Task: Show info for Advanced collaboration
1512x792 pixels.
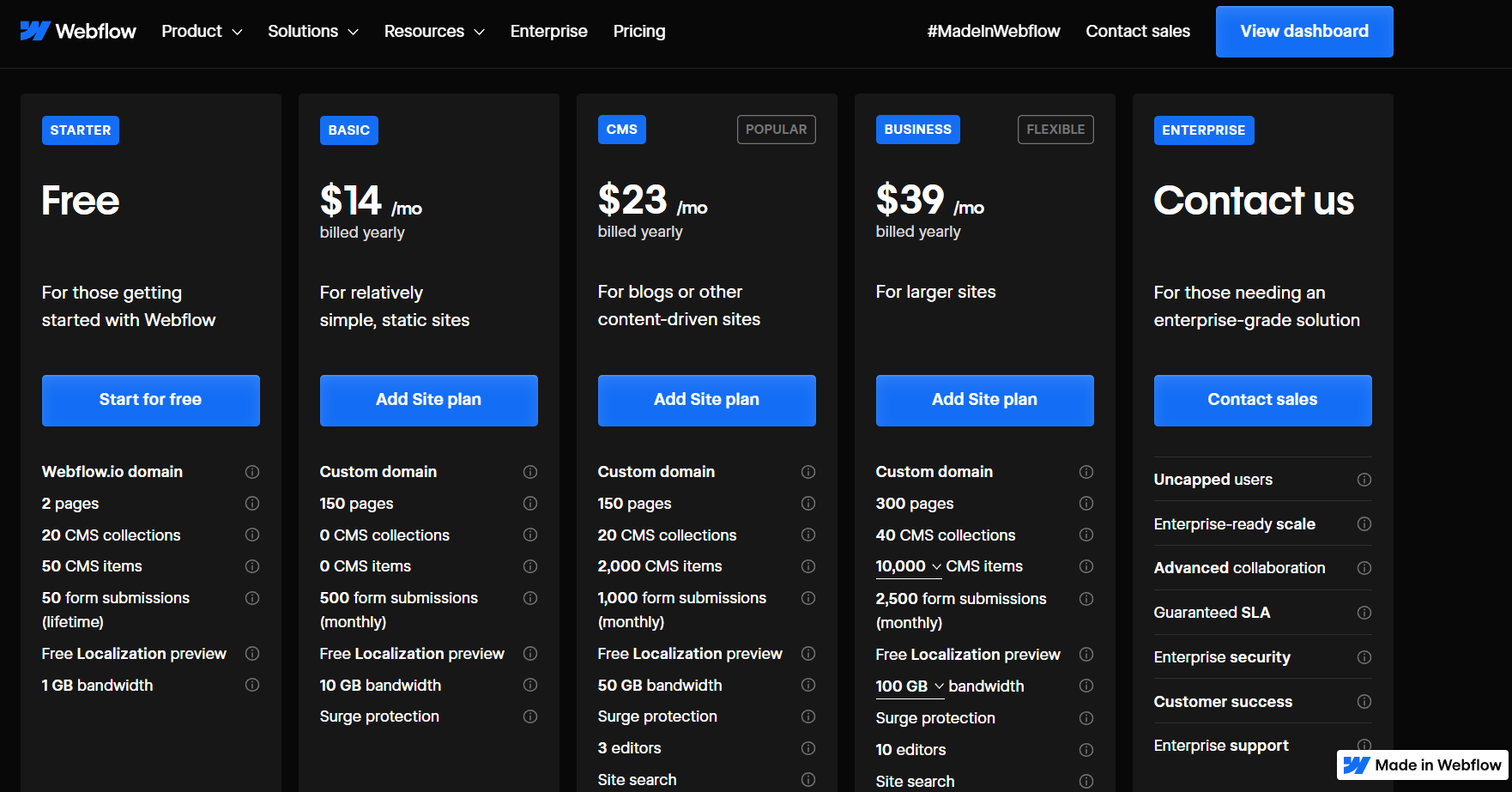Action: [1364, 568]
